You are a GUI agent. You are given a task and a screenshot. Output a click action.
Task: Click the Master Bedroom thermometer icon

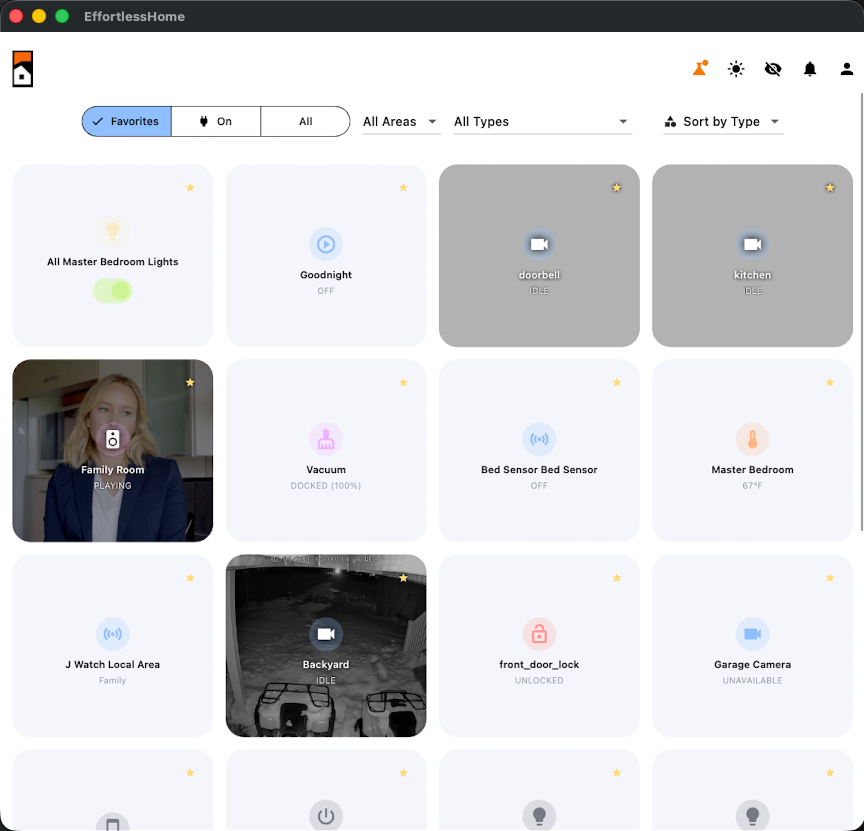[x=752, y=438]
